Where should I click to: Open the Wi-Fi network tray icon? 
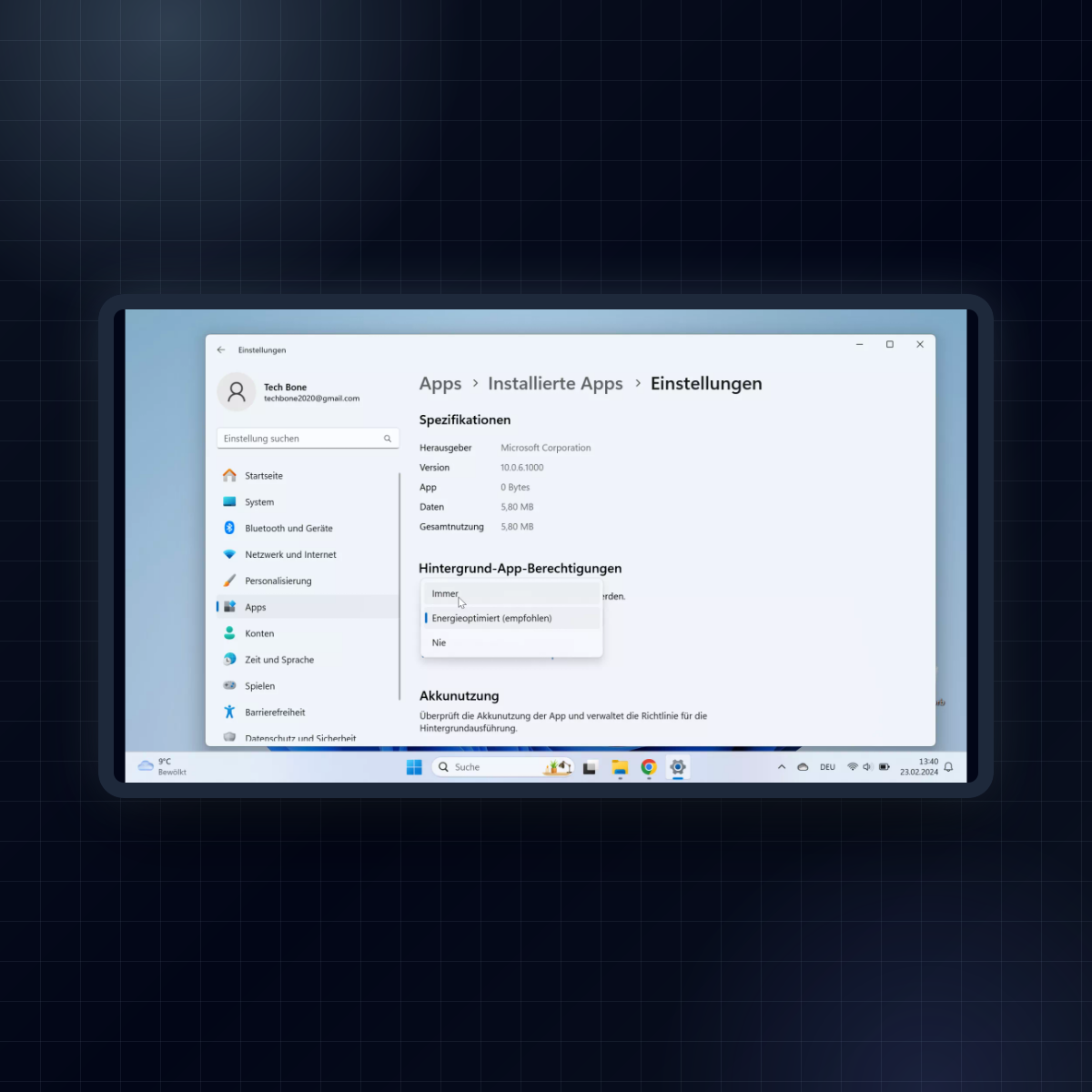853,767
